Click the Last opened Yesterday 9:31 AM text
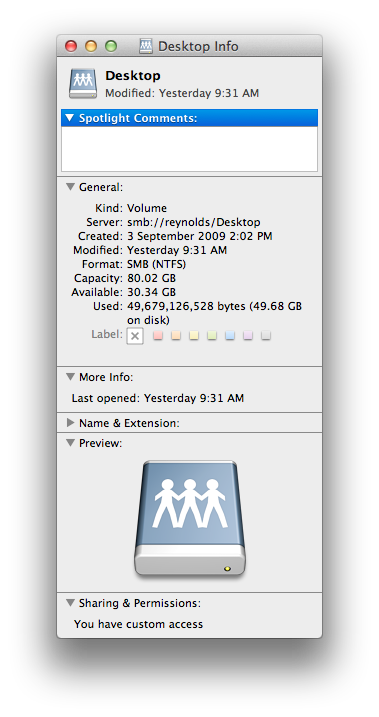The image size is (379, 717). 158,398
